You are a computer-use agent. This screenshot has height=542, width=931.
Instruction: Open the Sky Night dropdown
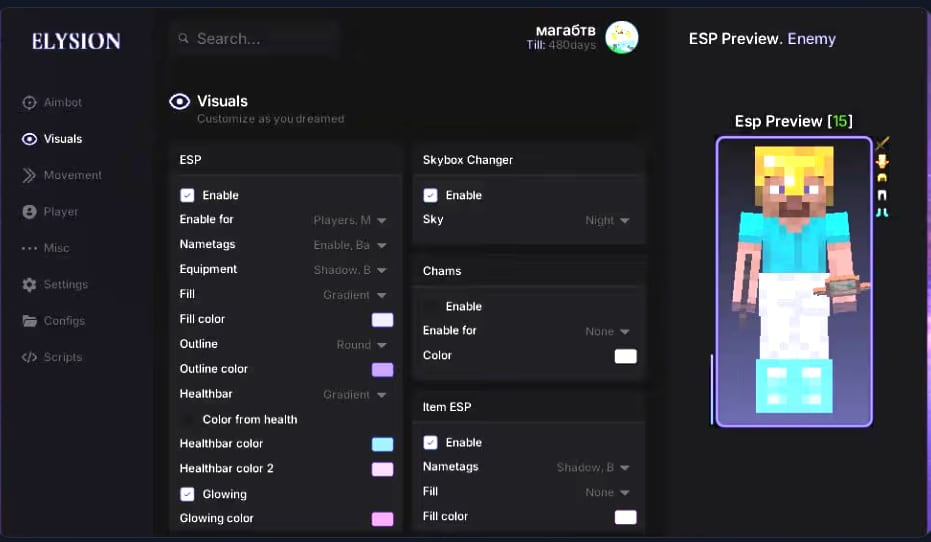[x=607, y=220]
